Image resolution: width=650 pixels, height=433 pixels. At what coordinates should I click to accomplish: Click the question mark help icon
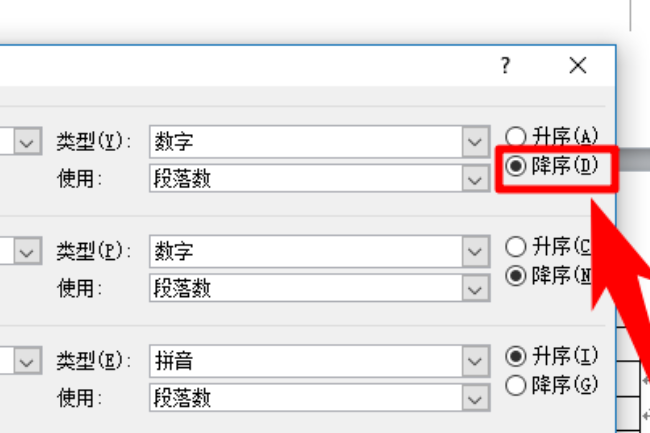pos(506,66)
